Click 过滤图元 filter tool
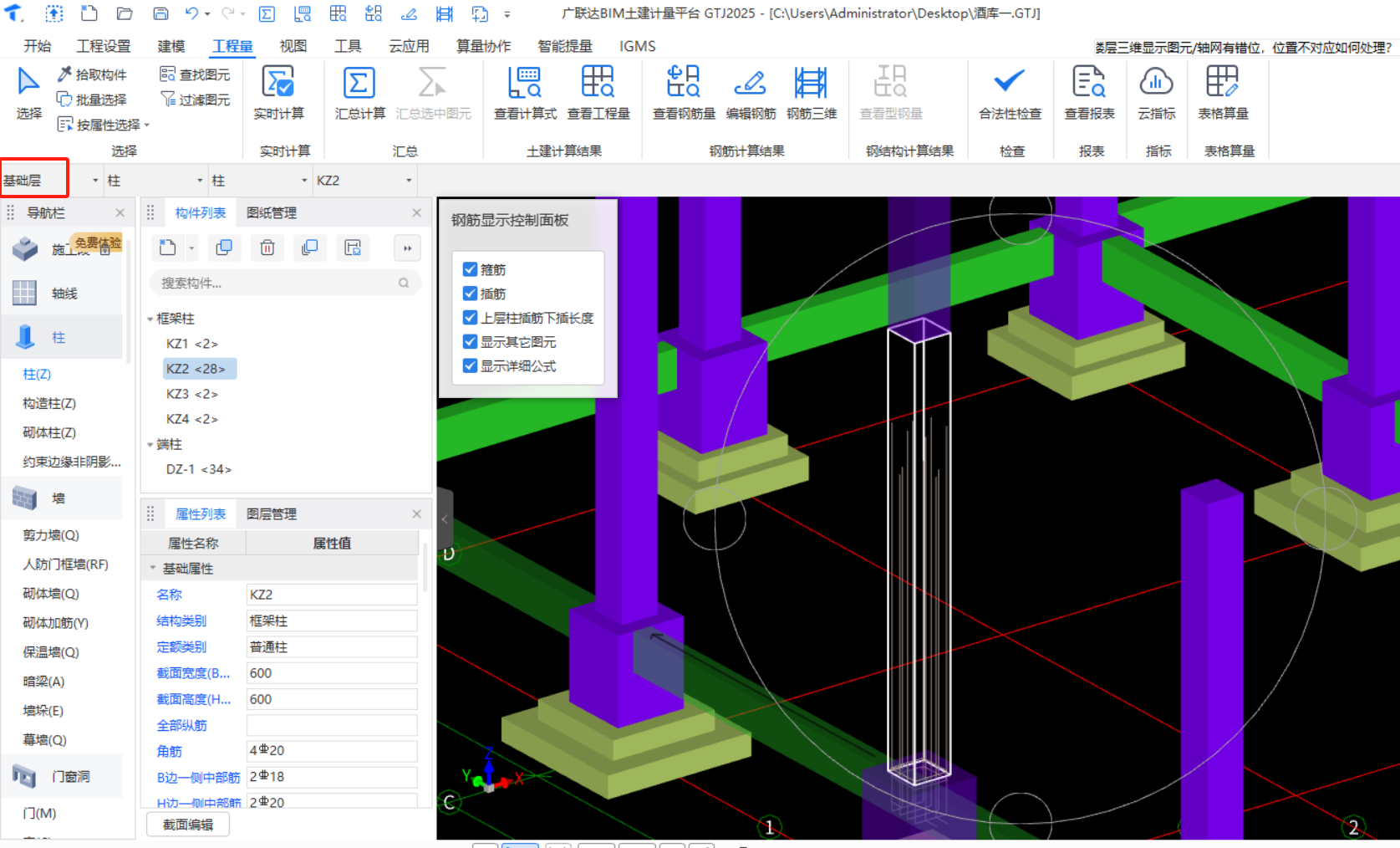Screen dimensions: 1400x848 pyautogui.click(x=195, y=100)
